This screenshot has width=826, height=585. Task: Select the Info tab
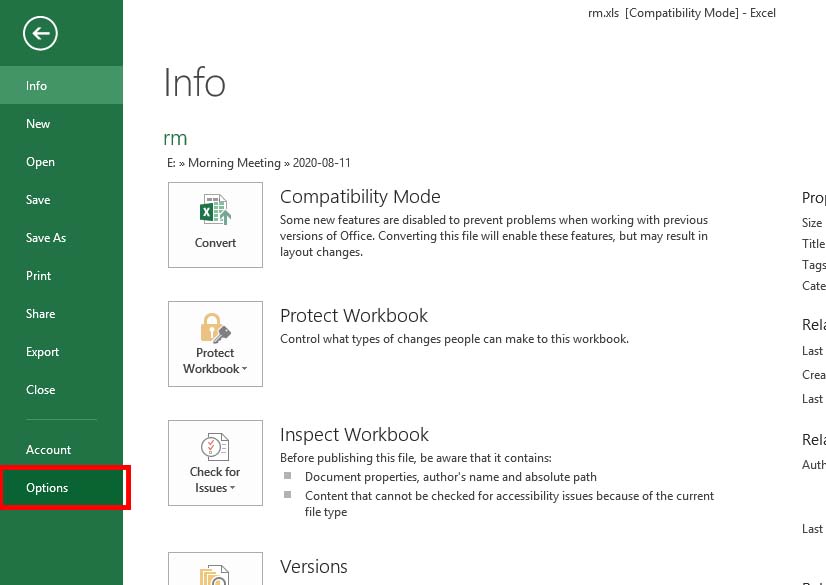click(x=36, y=85)
